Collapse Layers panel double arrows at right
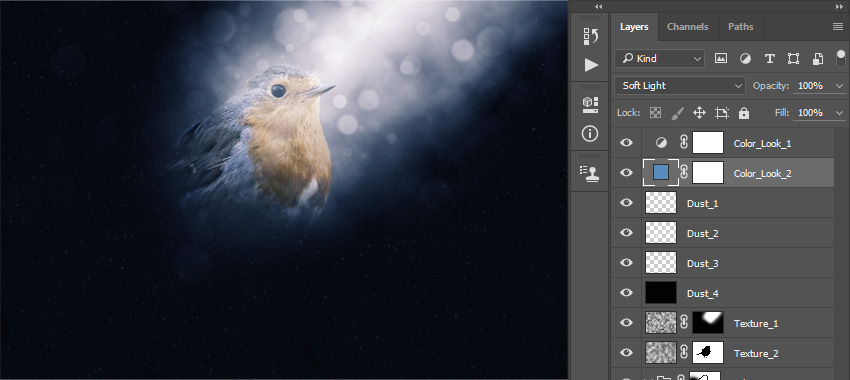Image resolution: width=850 pixels, height=380 pixels. click(839, 7)
